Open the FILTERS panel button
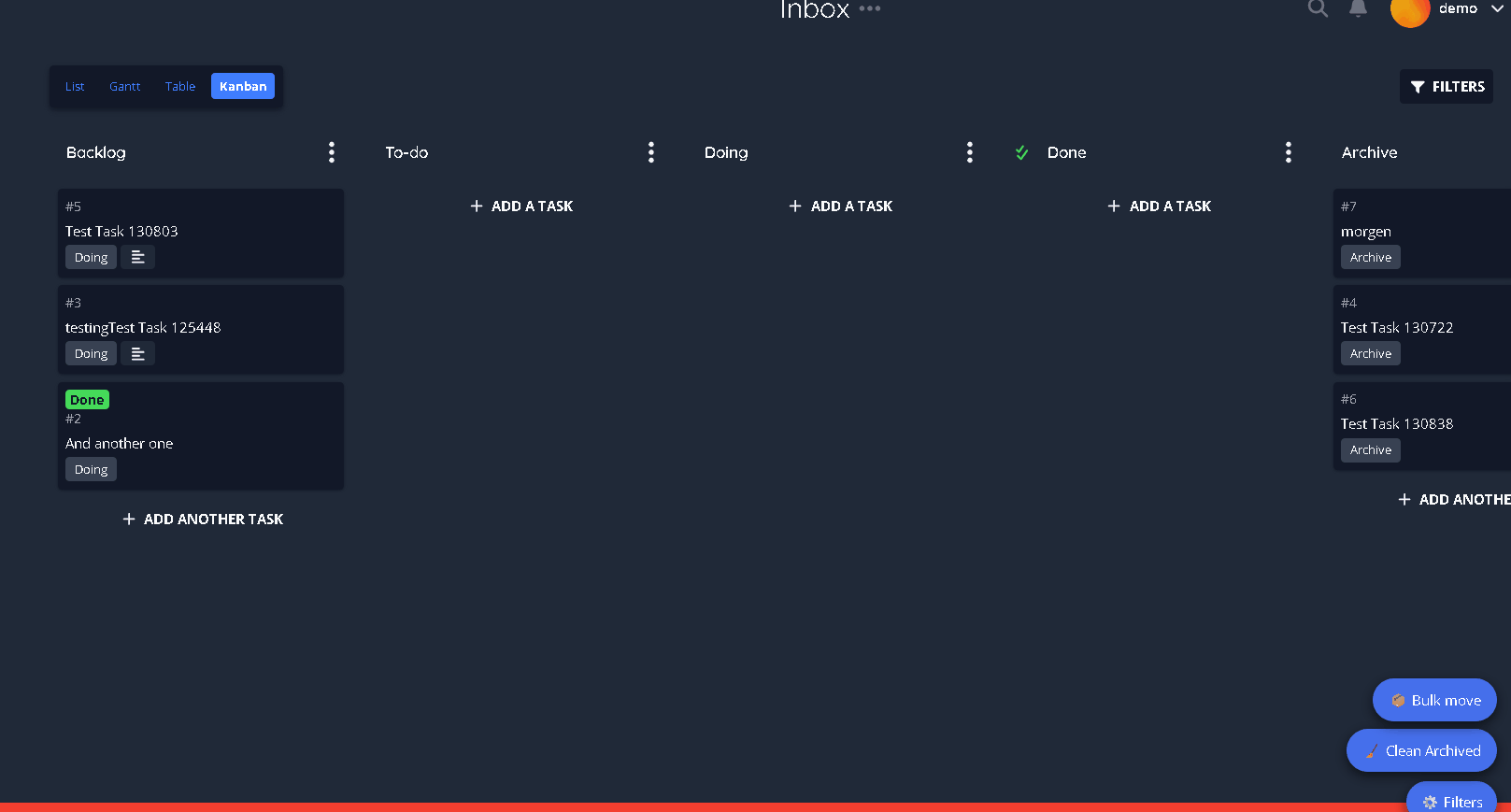1511x812 pixels. point(1447,86)
